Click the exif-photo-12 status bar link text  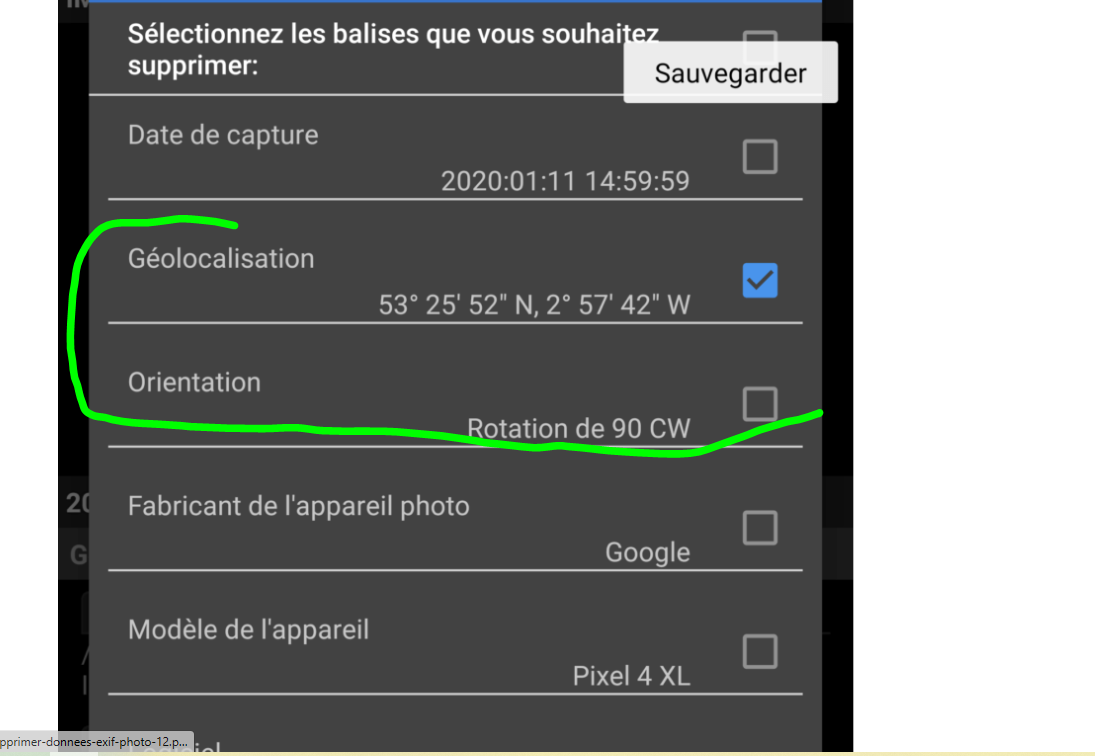[94, 742]
